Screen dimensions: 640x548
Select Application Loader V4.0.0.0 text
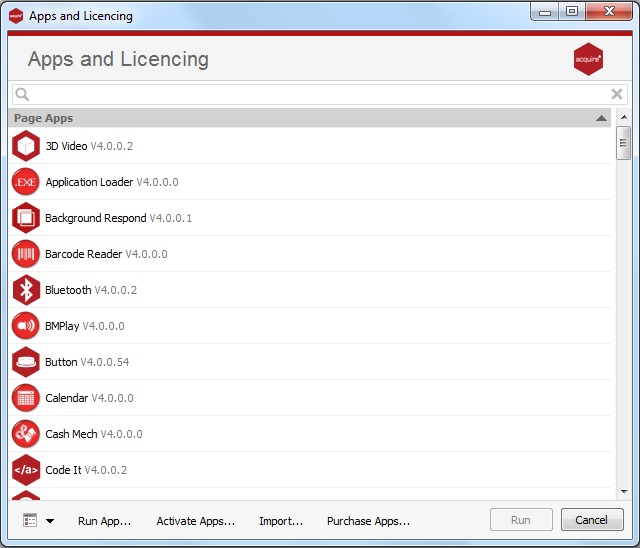pyautogui.click(x=112, y=182)
